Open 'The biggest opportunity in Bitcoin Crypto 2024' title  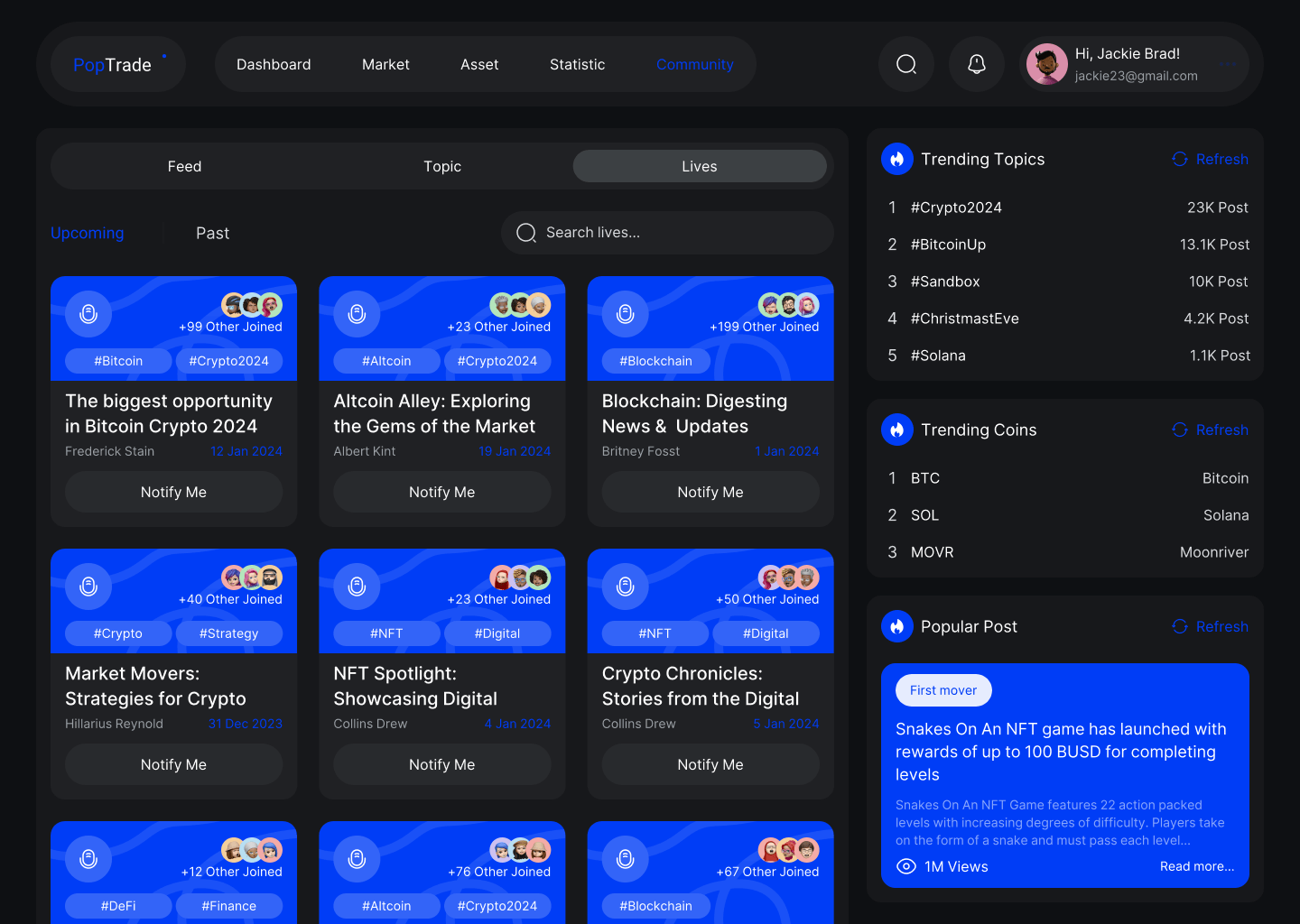coord(169,413)
